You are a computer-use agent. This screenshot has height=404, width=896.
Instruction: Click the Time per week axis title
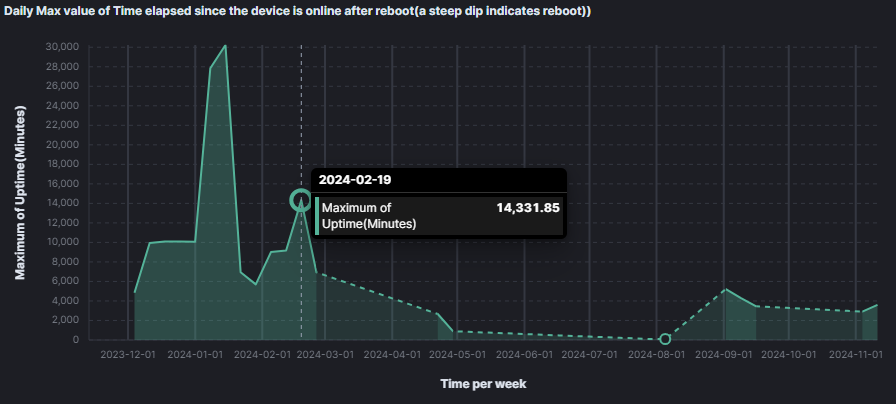[483, 383]
